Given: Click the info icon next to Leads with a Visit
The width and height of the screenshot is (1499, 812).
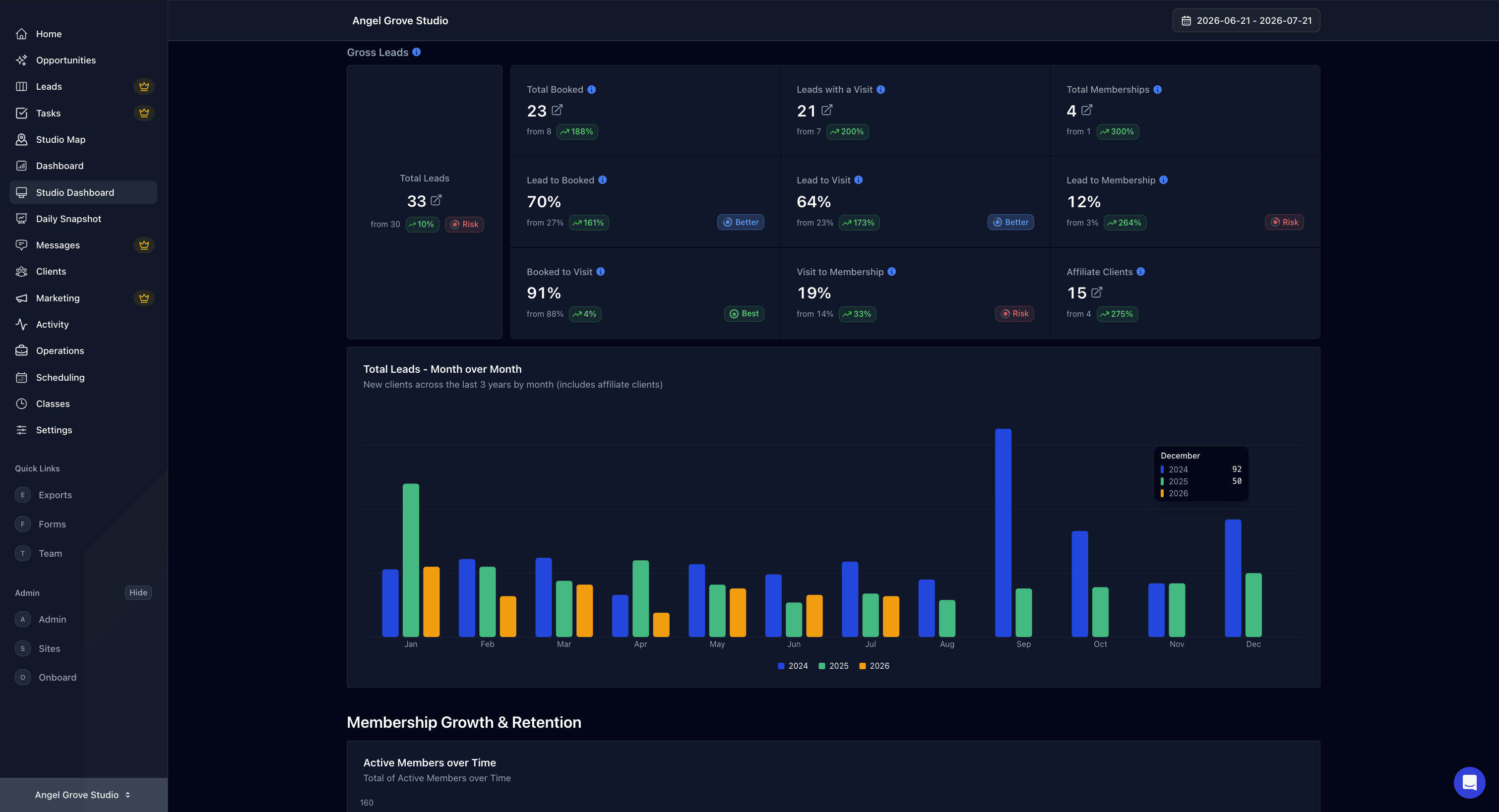Looking at the screenshot, I should click(x=880, y=90).
